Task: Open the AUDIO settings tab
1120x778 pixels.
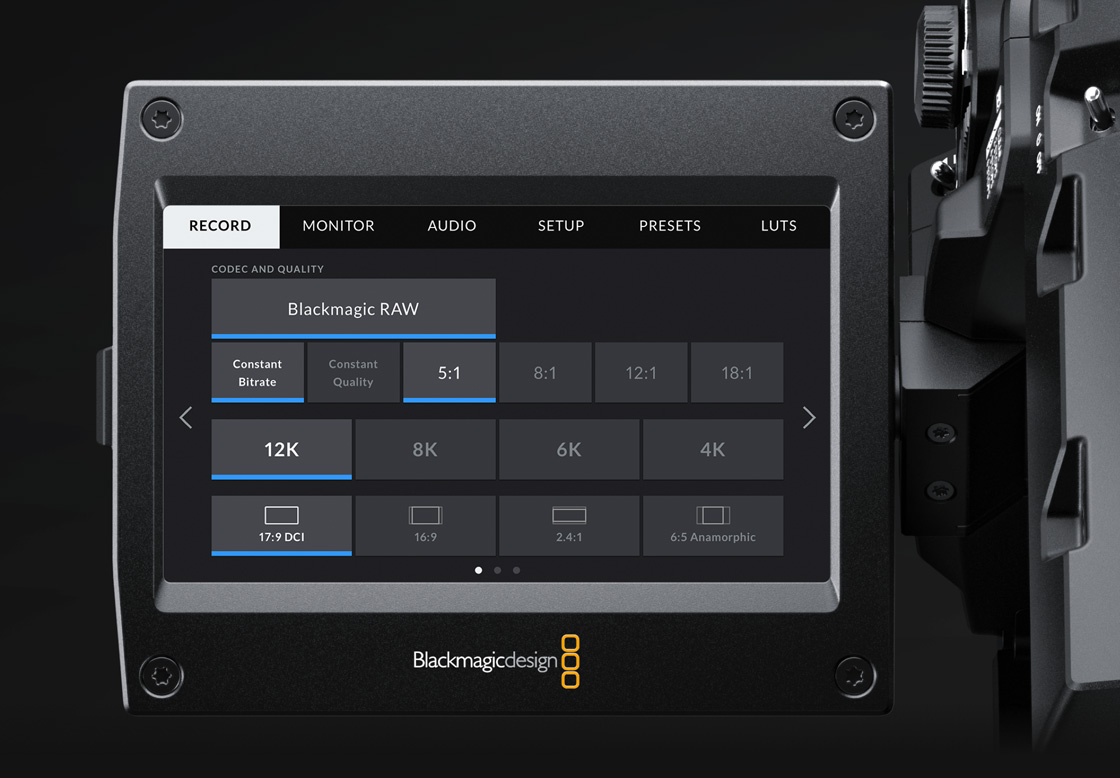Action: [452, 226]
